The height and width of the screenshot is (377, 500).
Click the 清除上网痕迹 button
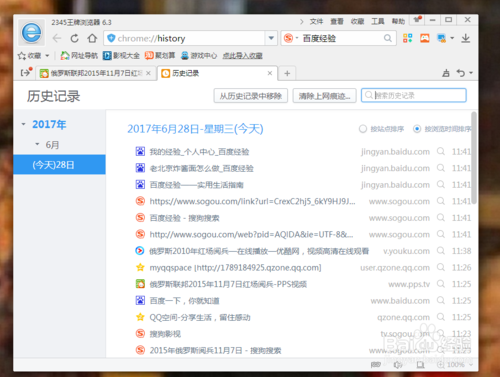coord(324,96)
